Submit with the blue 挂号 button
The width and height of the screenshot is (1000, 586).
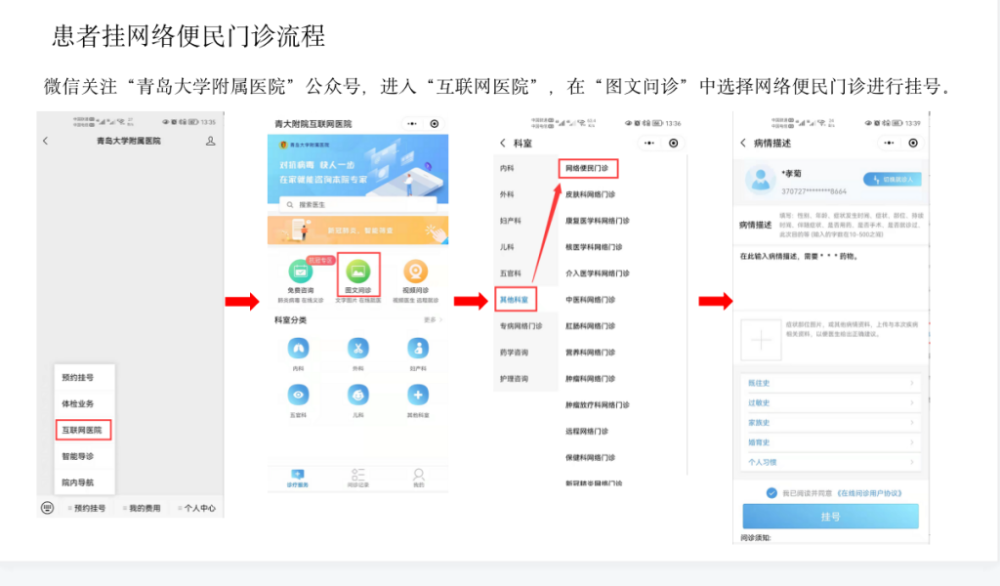[830, 516]
